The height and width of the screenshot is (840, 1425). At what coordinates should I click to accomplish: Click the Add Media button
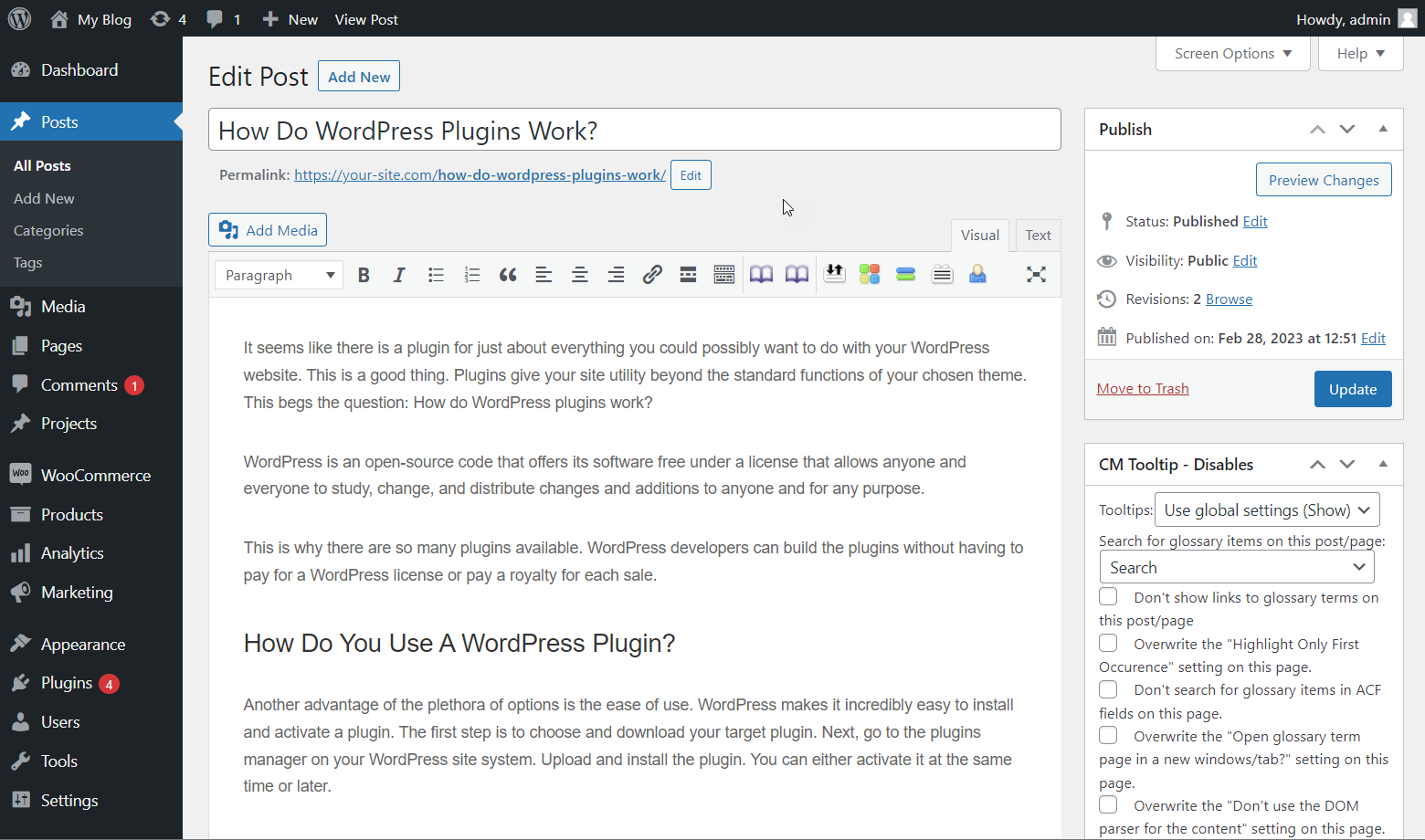[x=268, y=230]
